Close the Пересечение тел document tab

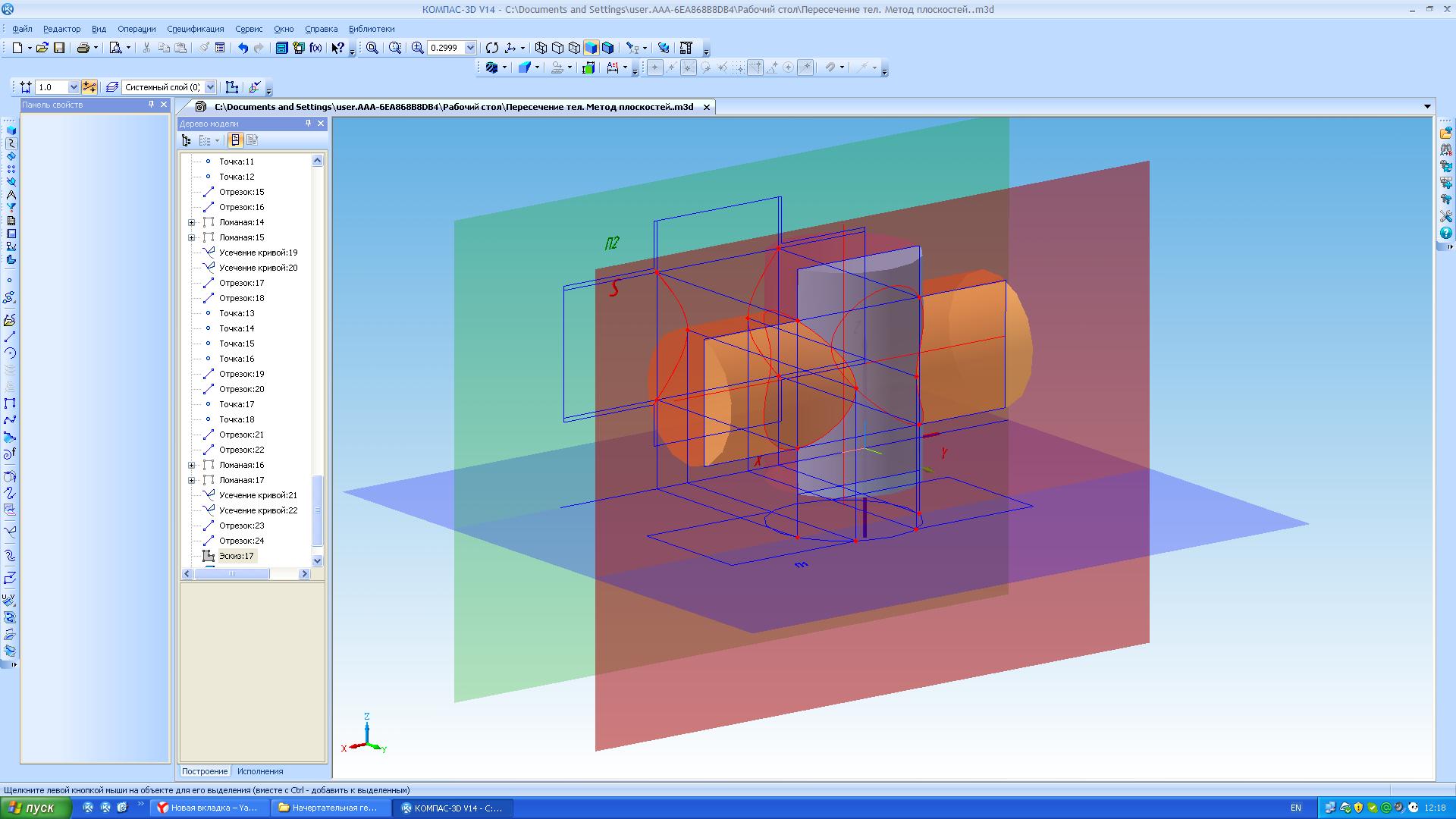tap(706, 107)
